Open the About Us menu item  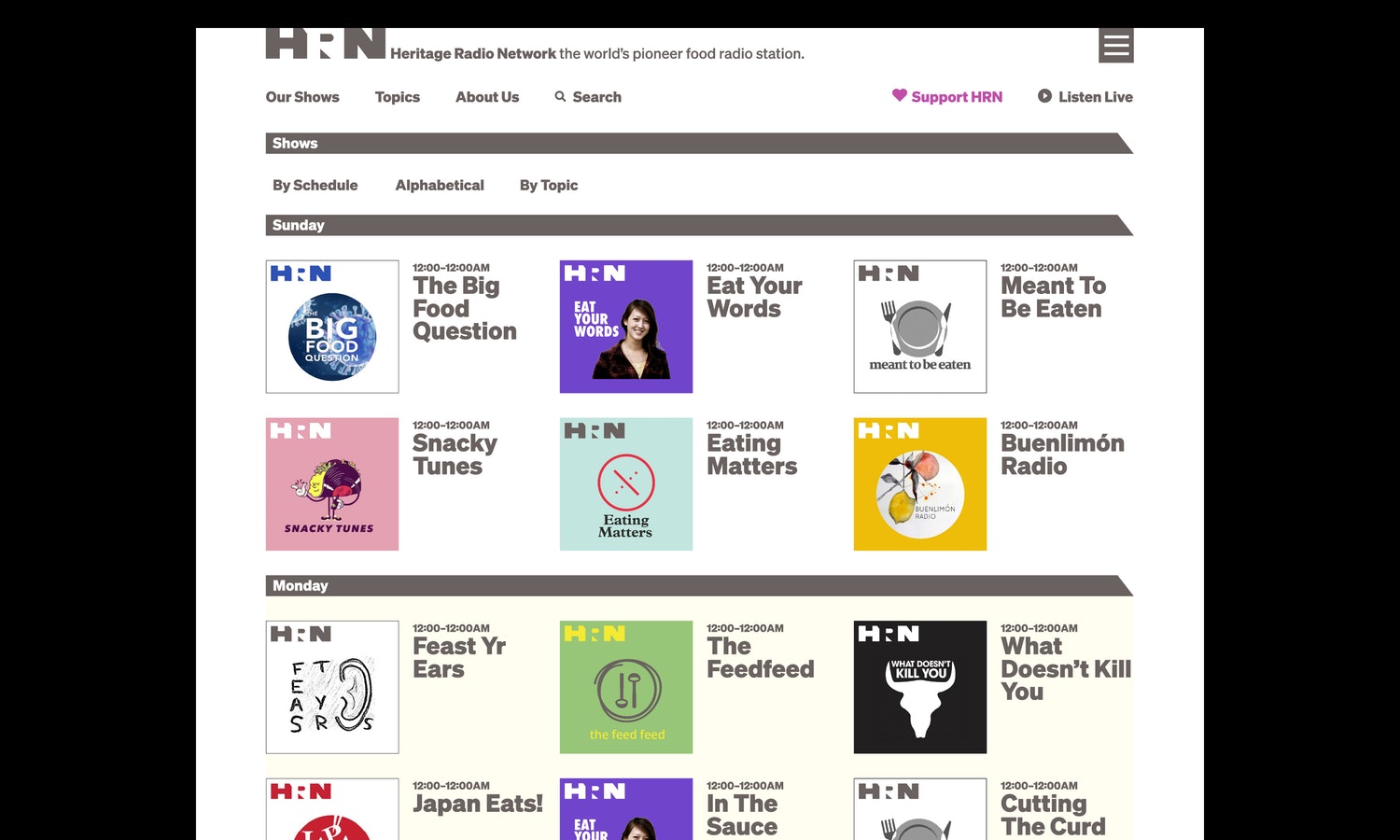[487, 97]
